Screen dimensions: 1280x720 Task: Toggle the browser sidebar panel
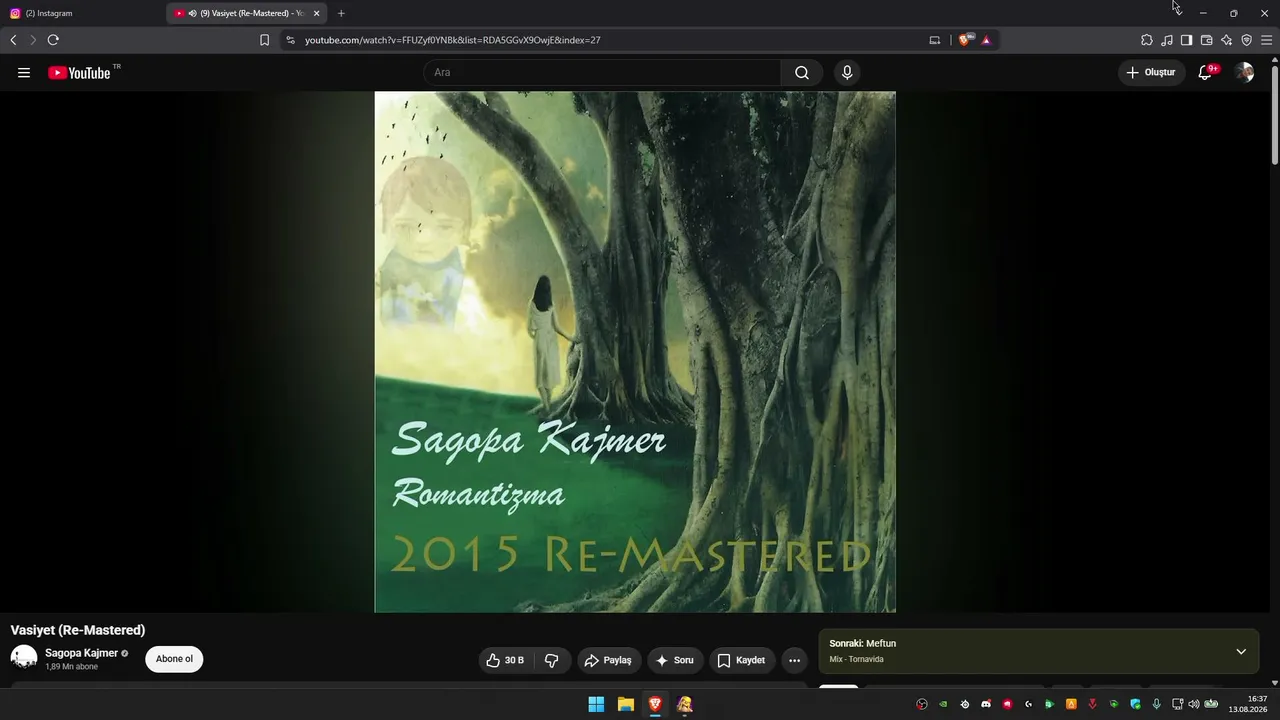(x=1186, y=40)
